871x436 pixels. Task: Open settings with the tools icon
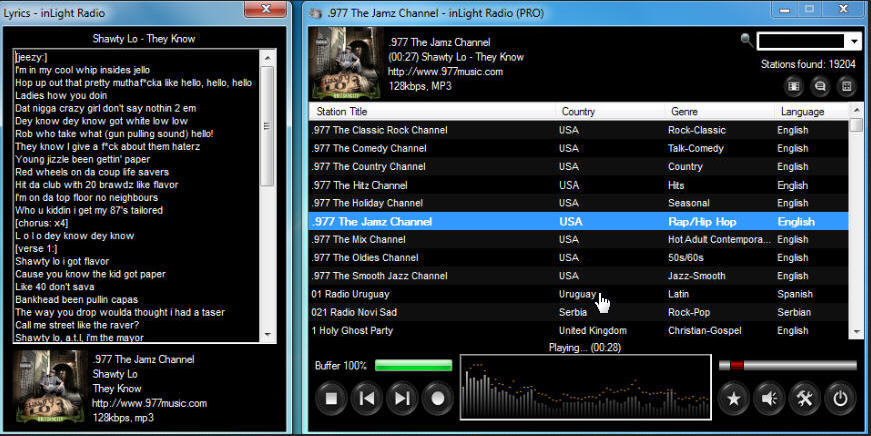click(804, 399)
